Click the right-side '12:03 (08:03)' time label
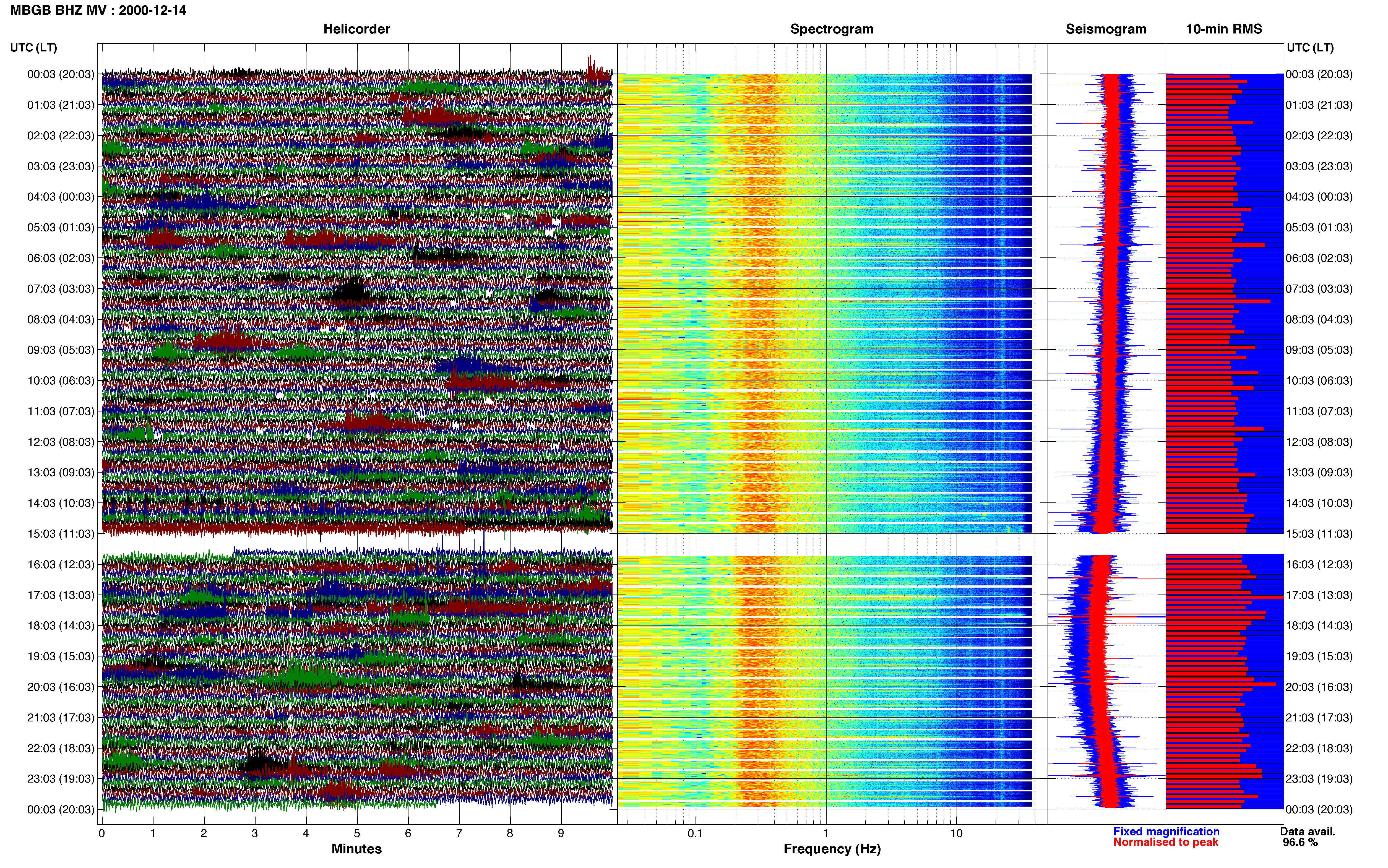The height and width of the screenshot is (868, 1388). 1319,442
